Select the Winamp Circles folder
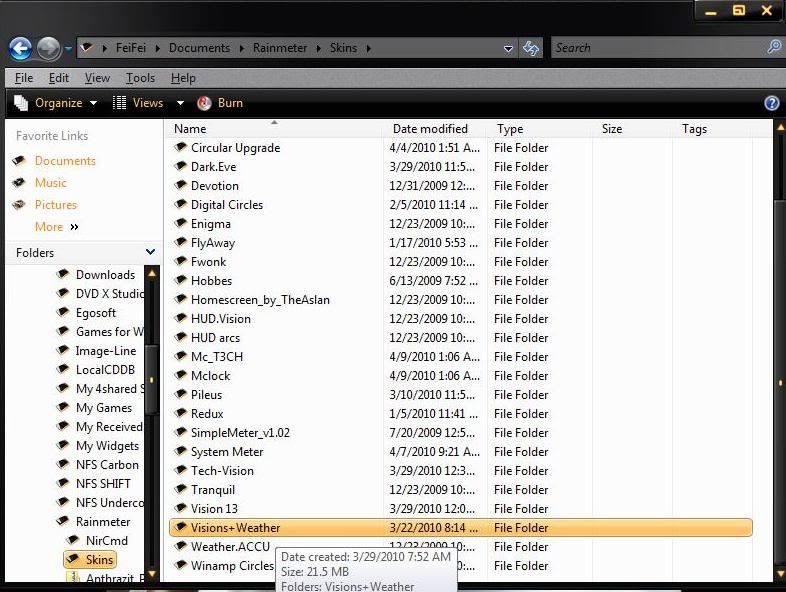Image resolution: width=786 pixels, height=592 pixels. point(231,566)
